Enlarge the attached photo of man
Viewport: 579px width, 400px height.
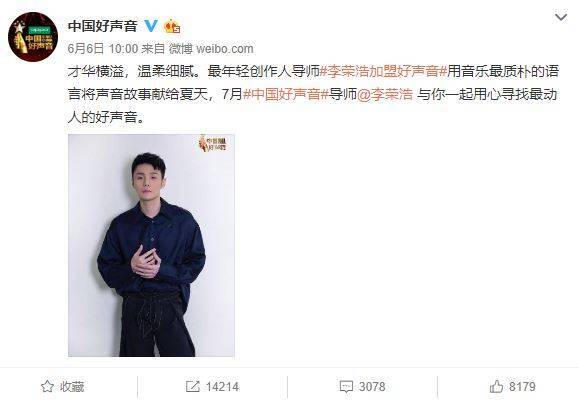[x=151, y=245]
